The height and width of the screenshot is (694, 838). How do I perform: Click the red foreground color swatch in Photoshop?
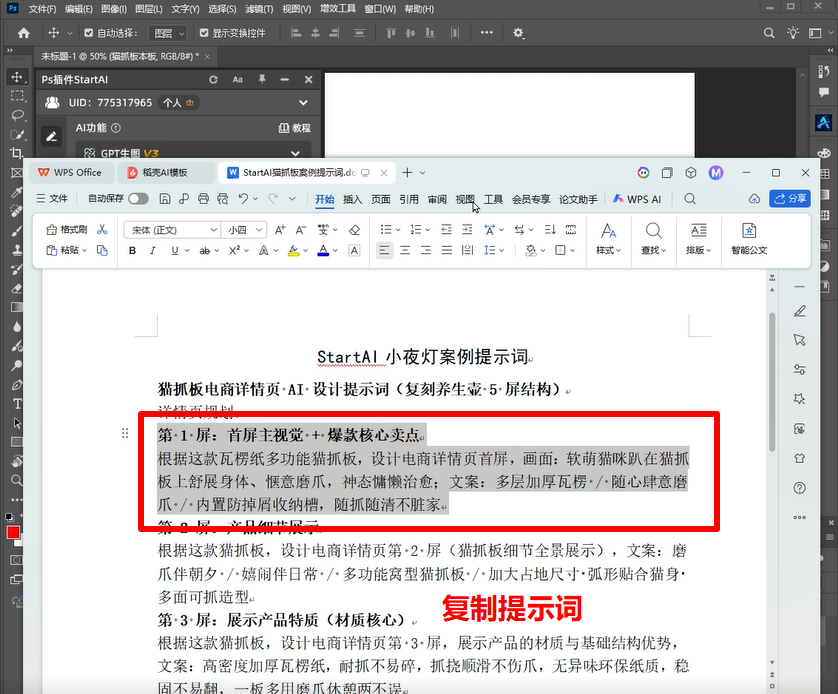point(13,532)
